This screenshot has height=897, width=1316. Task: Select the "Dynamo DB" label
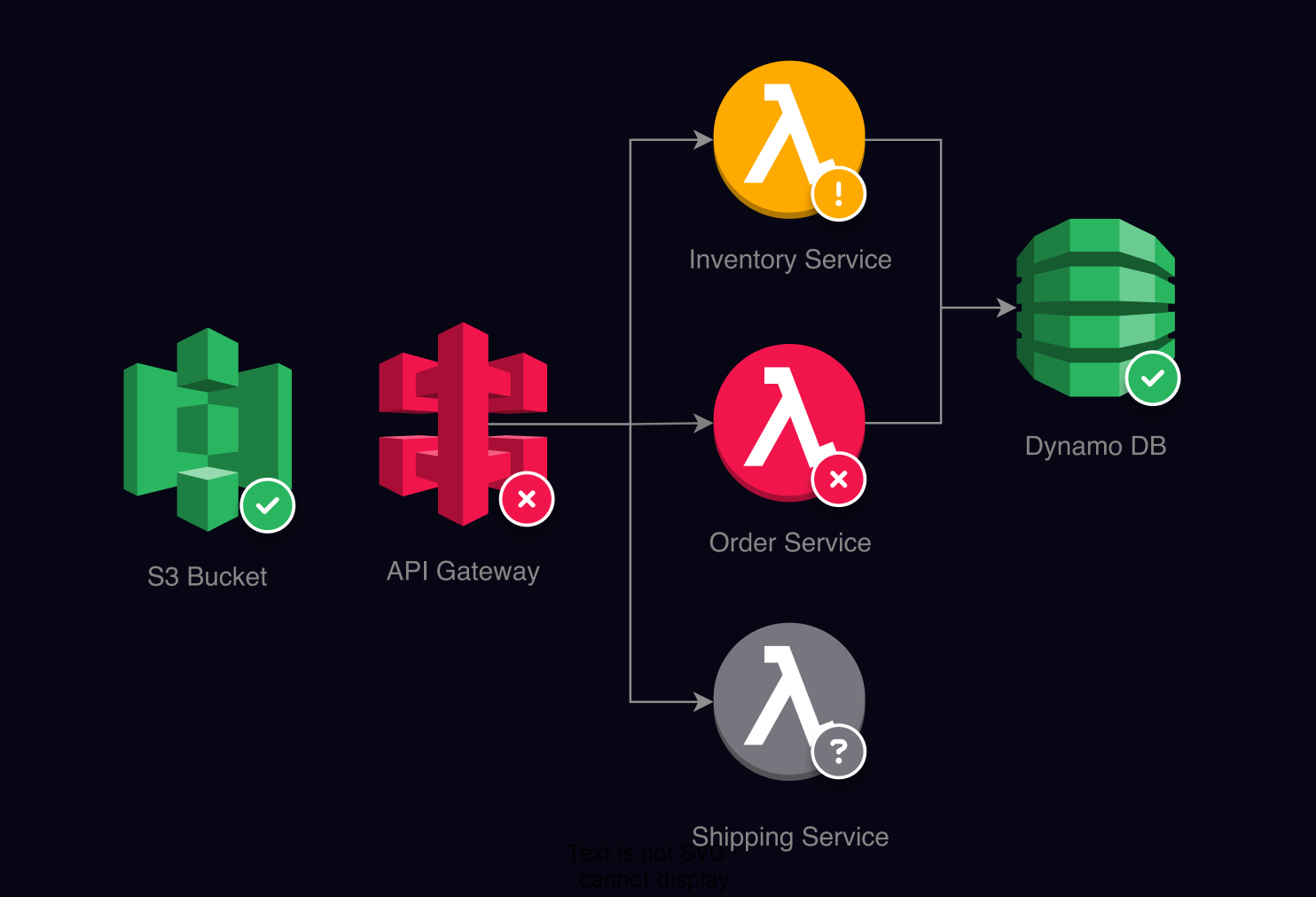1096,446
